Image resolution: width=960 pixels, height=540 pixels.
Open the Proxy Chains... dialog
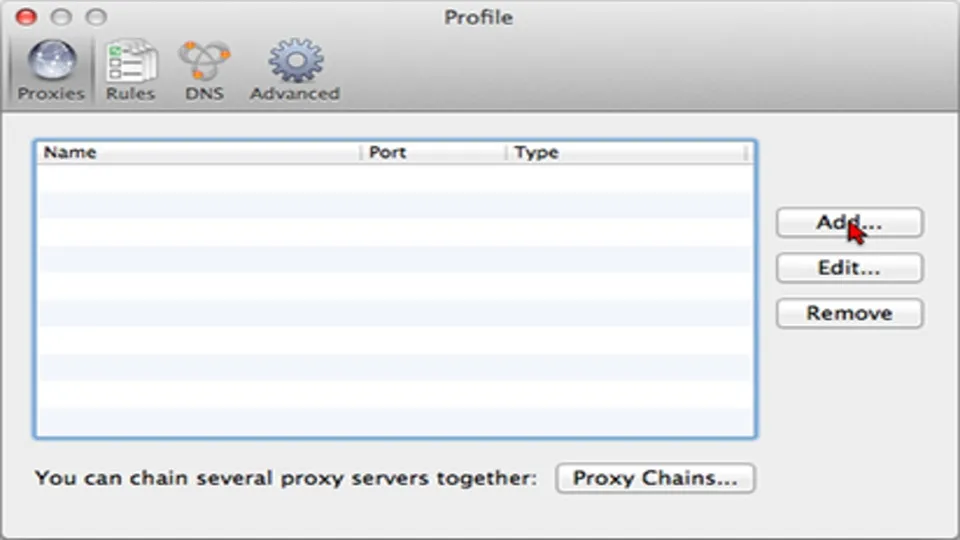tap(655, 478)
